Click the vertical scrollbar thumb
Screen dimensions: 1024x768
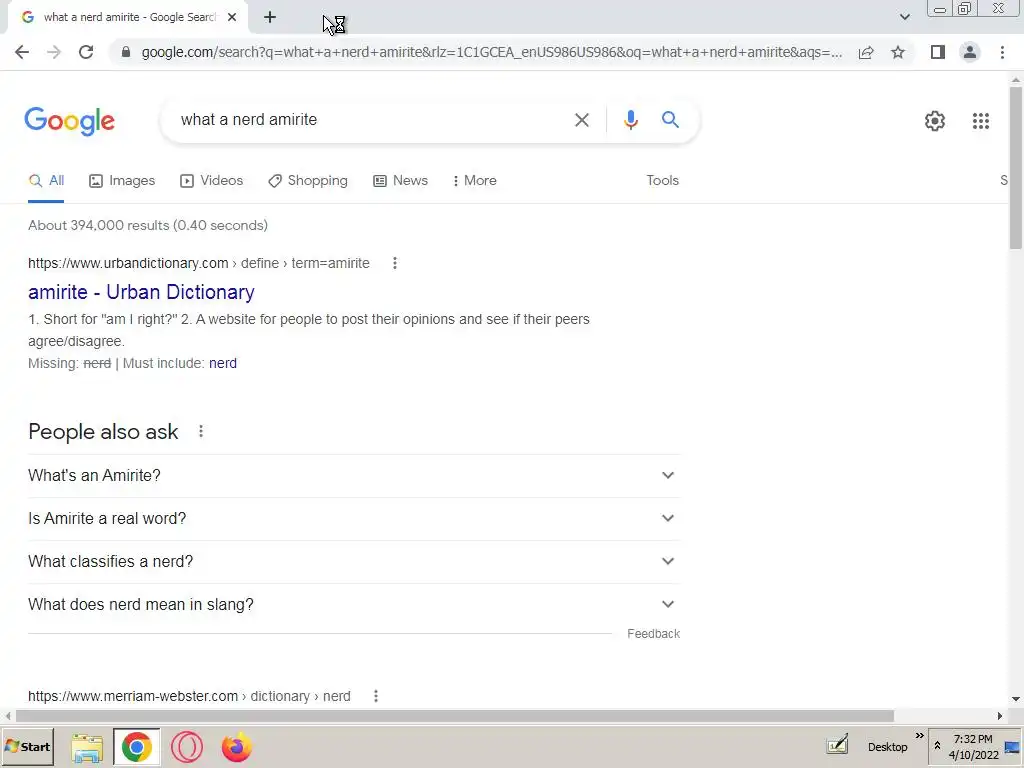[1016, 167]
